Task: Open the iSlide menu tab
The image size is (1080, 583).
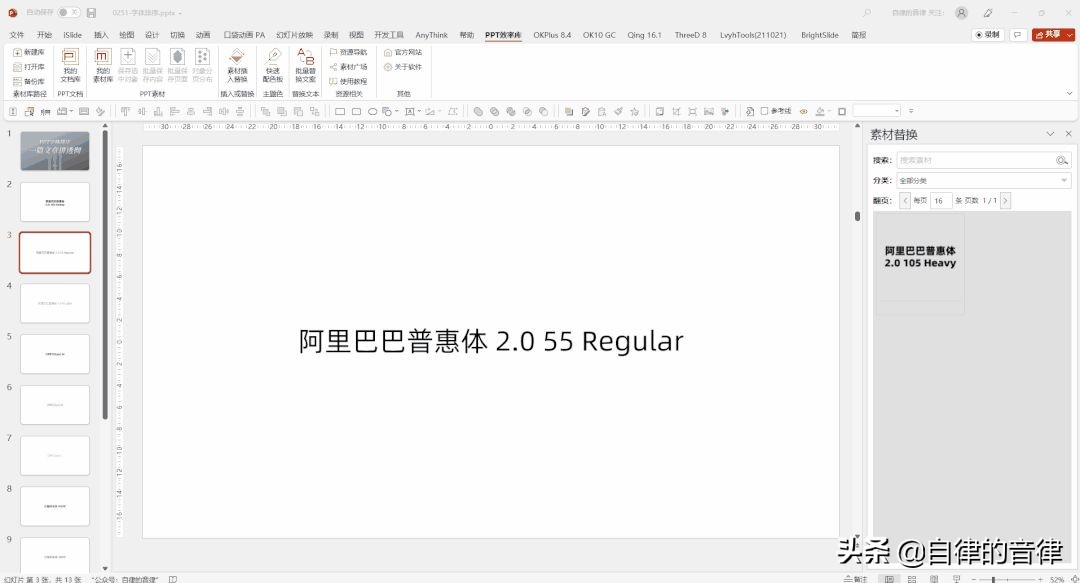Action: click(72, 34)
